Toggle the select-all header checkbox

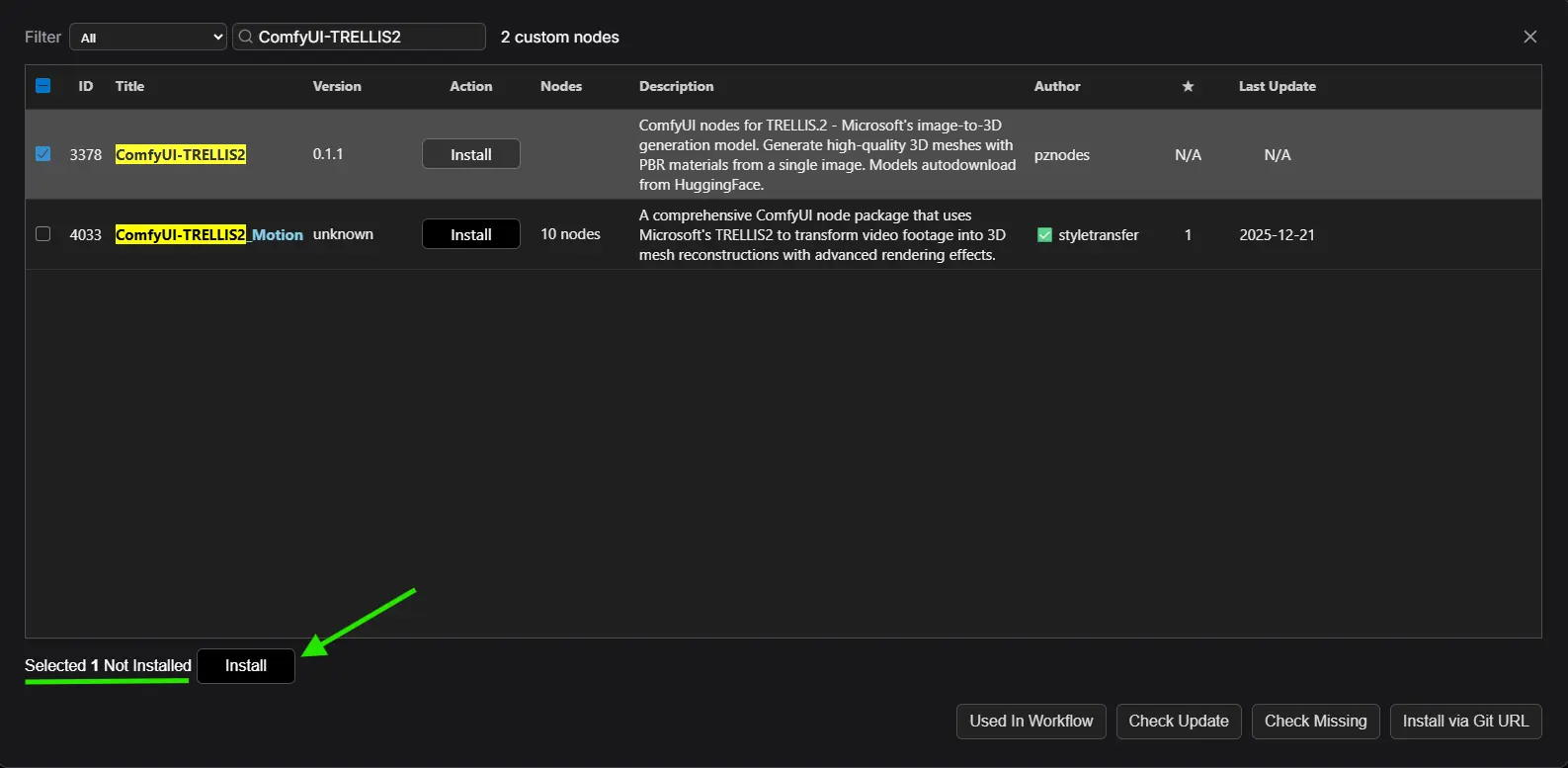pyautogui.click(x=42, y=86)
